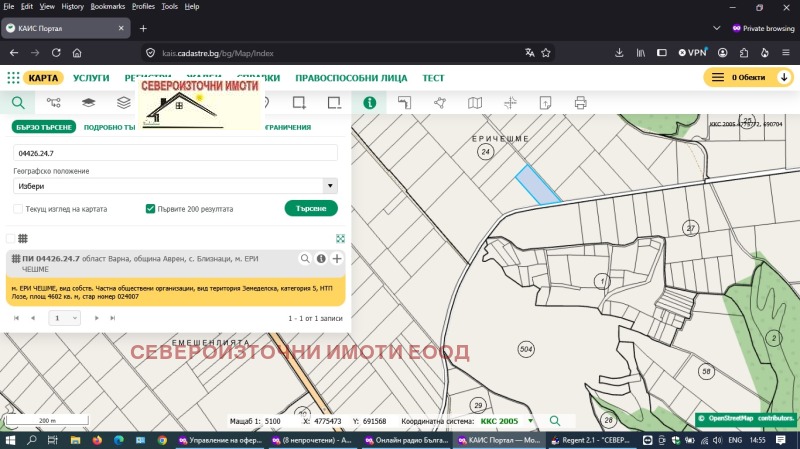Zoom to all results extent icon
This screenshot has height=449, width=800.
(x=340, y=238)
